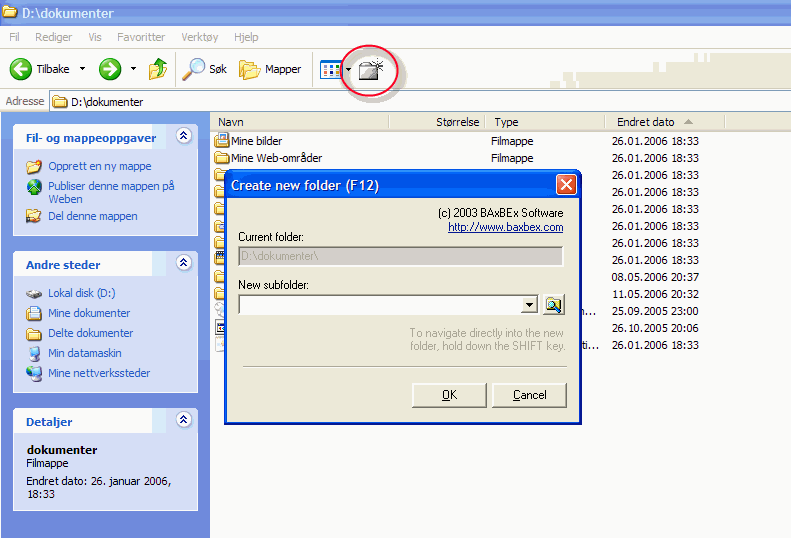
Task: Open Mine nettverkssteder link
Action: point(99,373)
